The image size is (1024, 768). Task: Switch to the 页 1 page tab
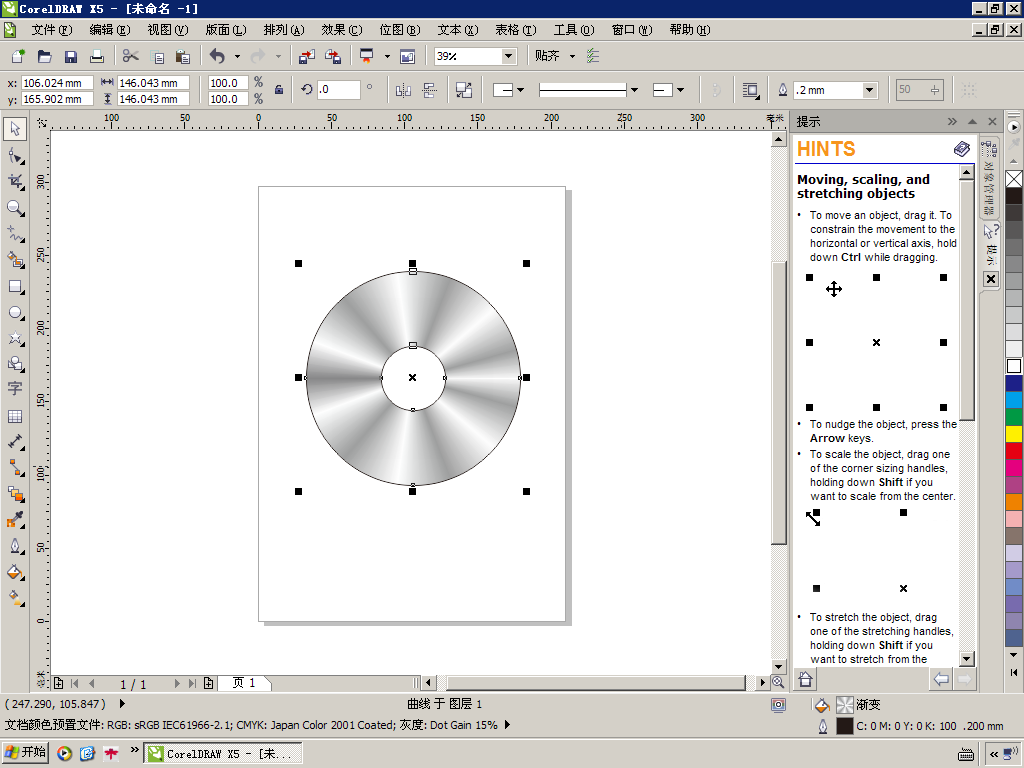[244, 683]
